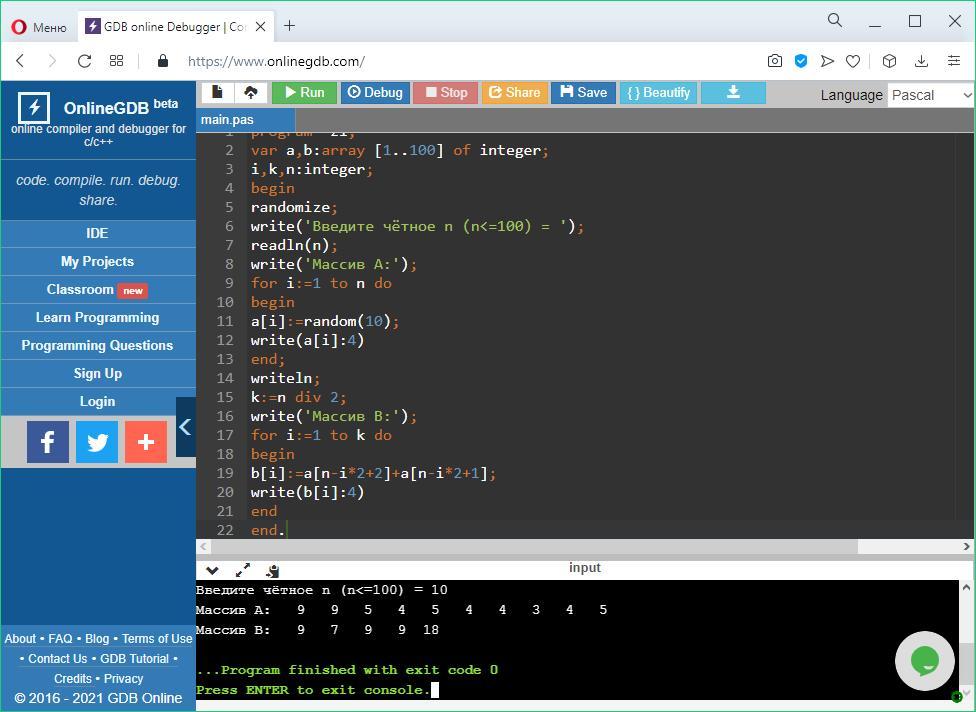Screen dimensions: 976x712
Task: Close the GDB online Debugger tab
Action: (x=261, y=27)
